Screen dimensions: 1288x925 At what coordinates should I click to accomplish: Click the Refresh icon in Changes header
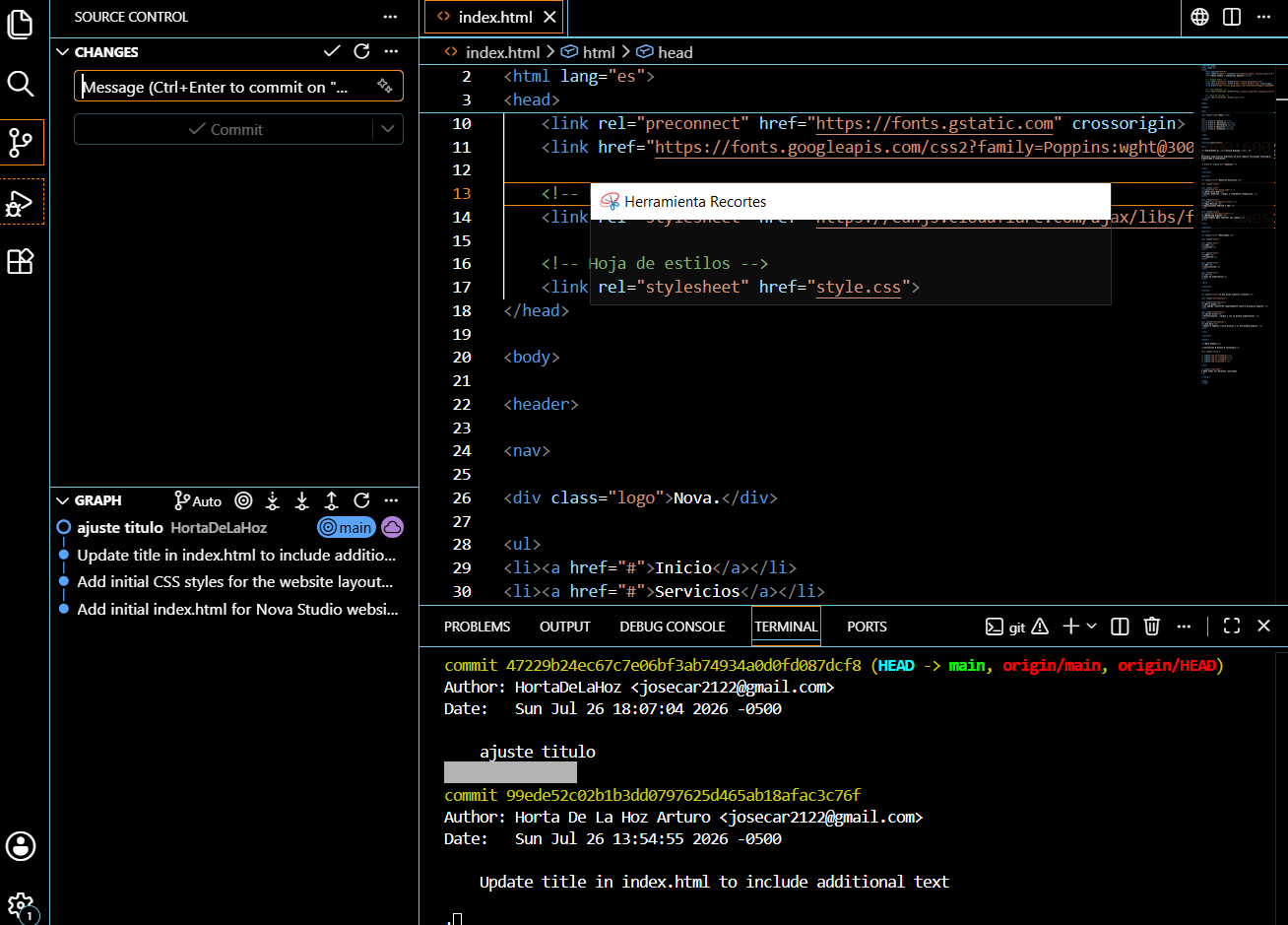click(x=361, y=51)
